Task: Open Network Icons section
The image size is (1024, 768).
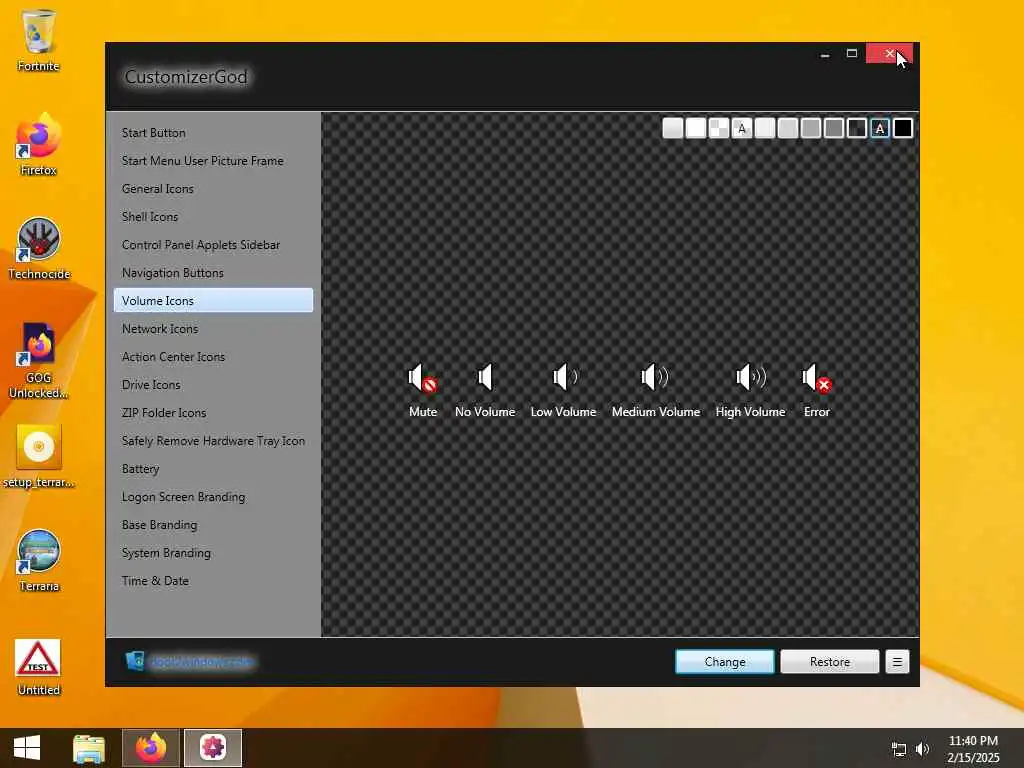Action: pos(213,328)
